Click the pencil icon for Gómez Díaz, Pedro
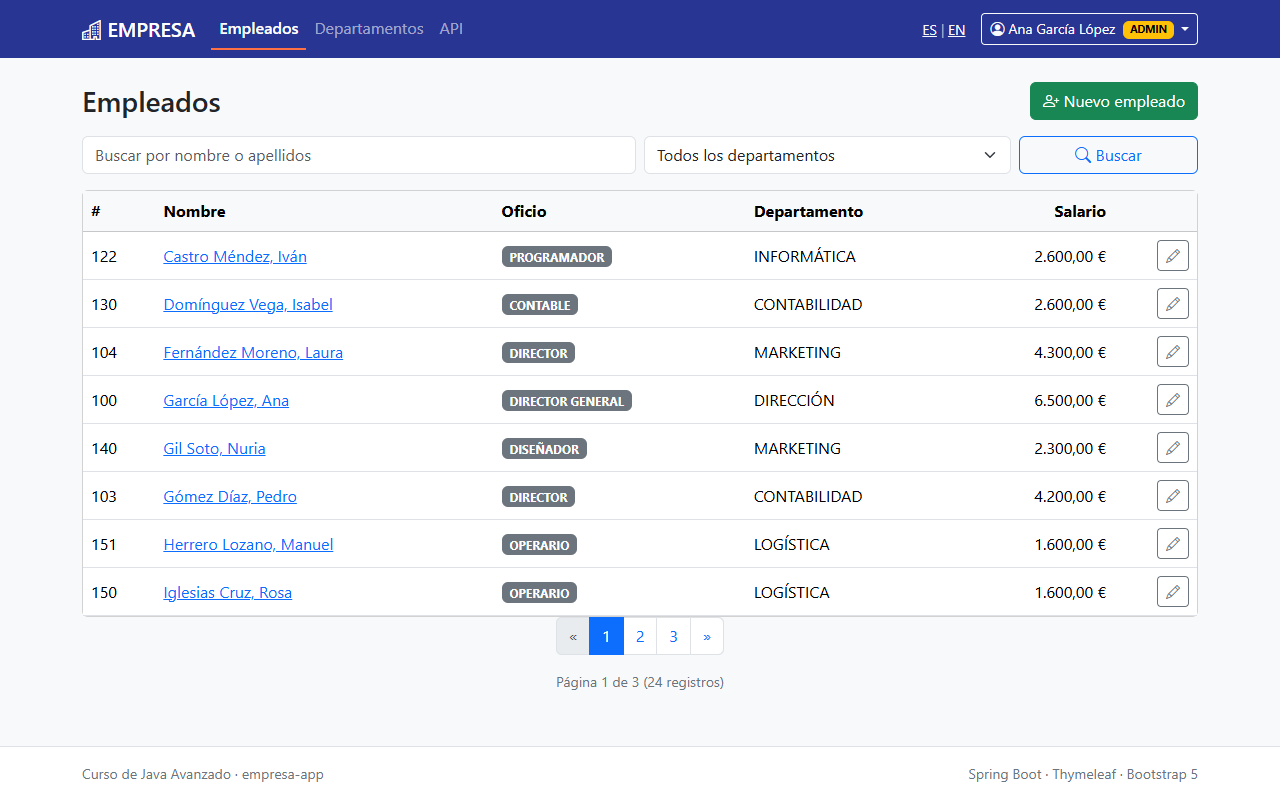 point(1173,496)
